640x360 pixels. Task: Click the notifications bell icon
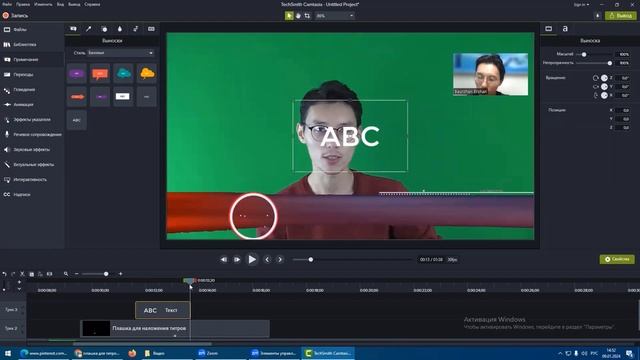(x=598, y=16)
